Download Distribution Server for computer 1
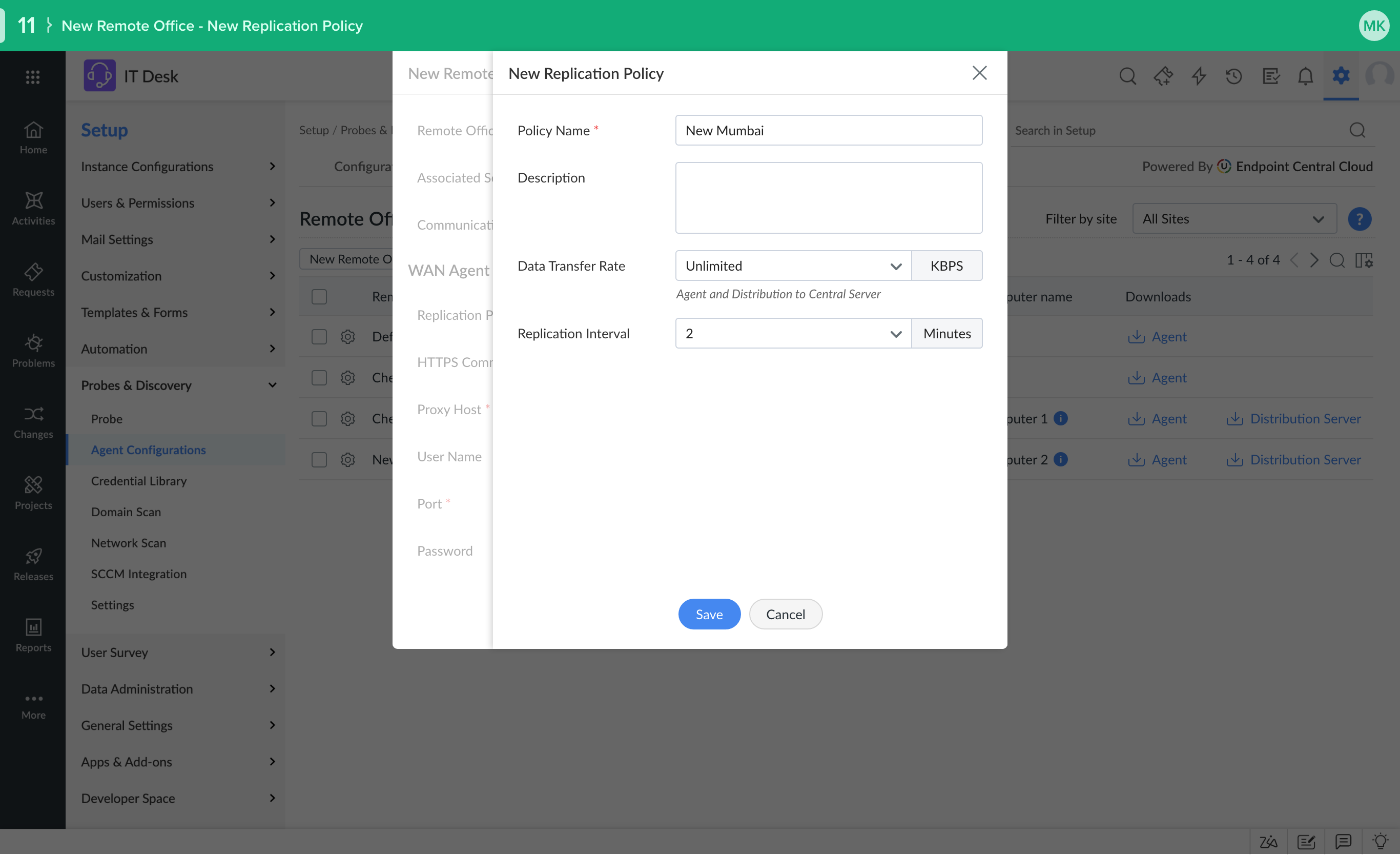1400x855 pixels. (1294, 418)
